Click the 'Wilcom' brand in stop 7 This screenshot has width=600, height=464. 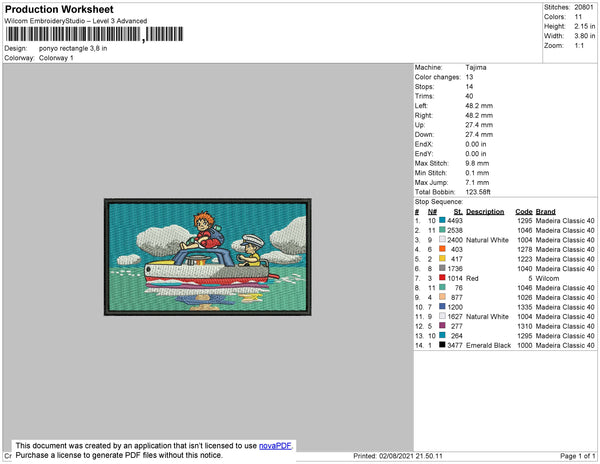click(547, 278)
